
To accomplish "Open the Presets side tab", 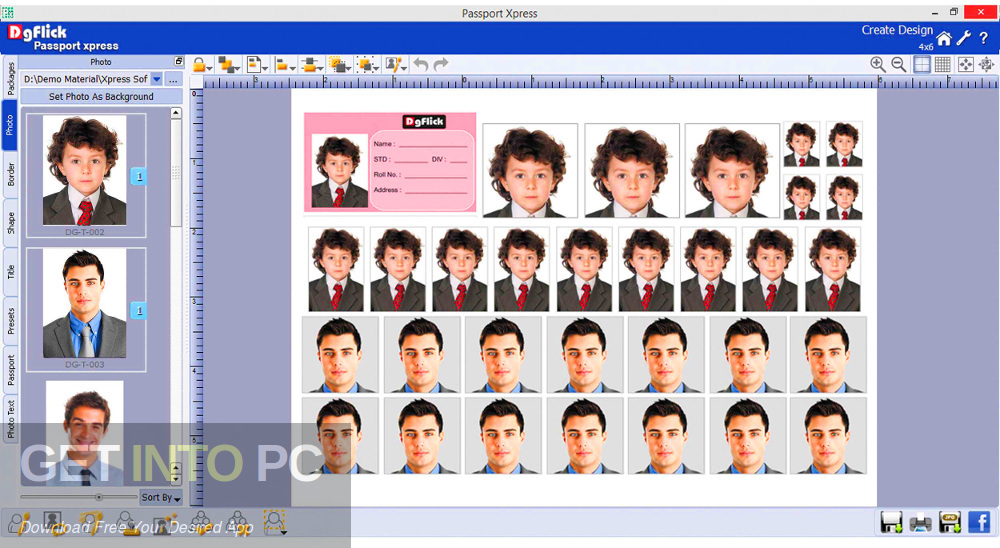I will [10, 321].
